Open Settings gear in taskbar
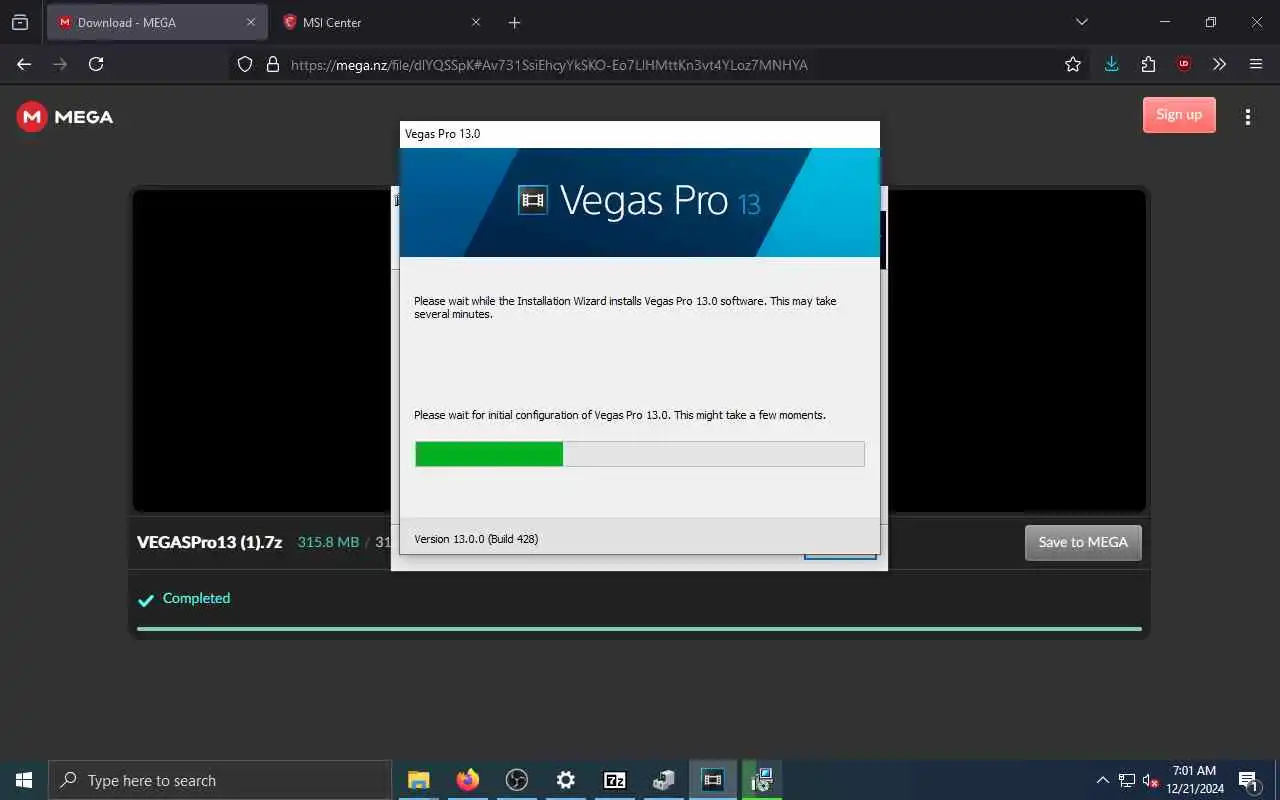1280x800 pixels. pyautogui.click(x=565, y=780)
